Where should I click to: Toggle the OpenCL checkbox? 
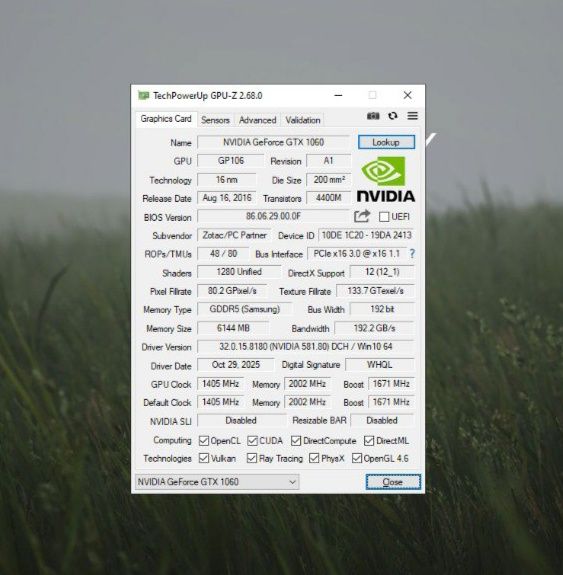204,440
